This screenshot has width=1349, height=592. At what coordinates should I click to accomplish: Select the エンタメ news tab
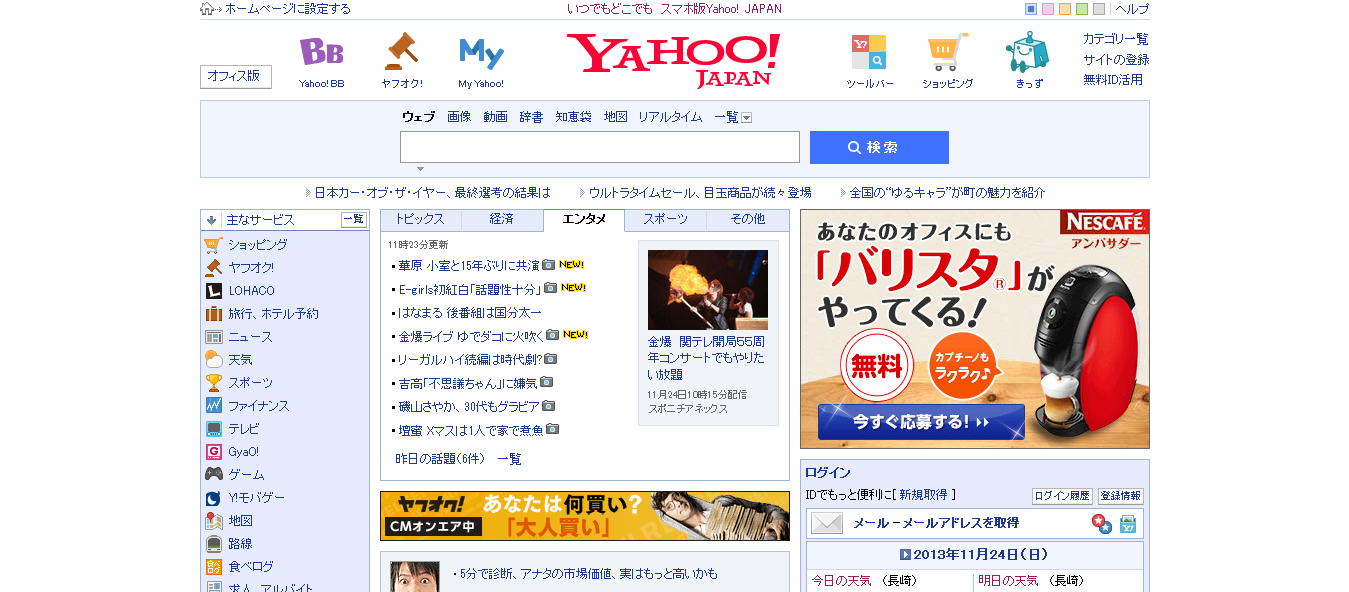[x=584, y=219]
